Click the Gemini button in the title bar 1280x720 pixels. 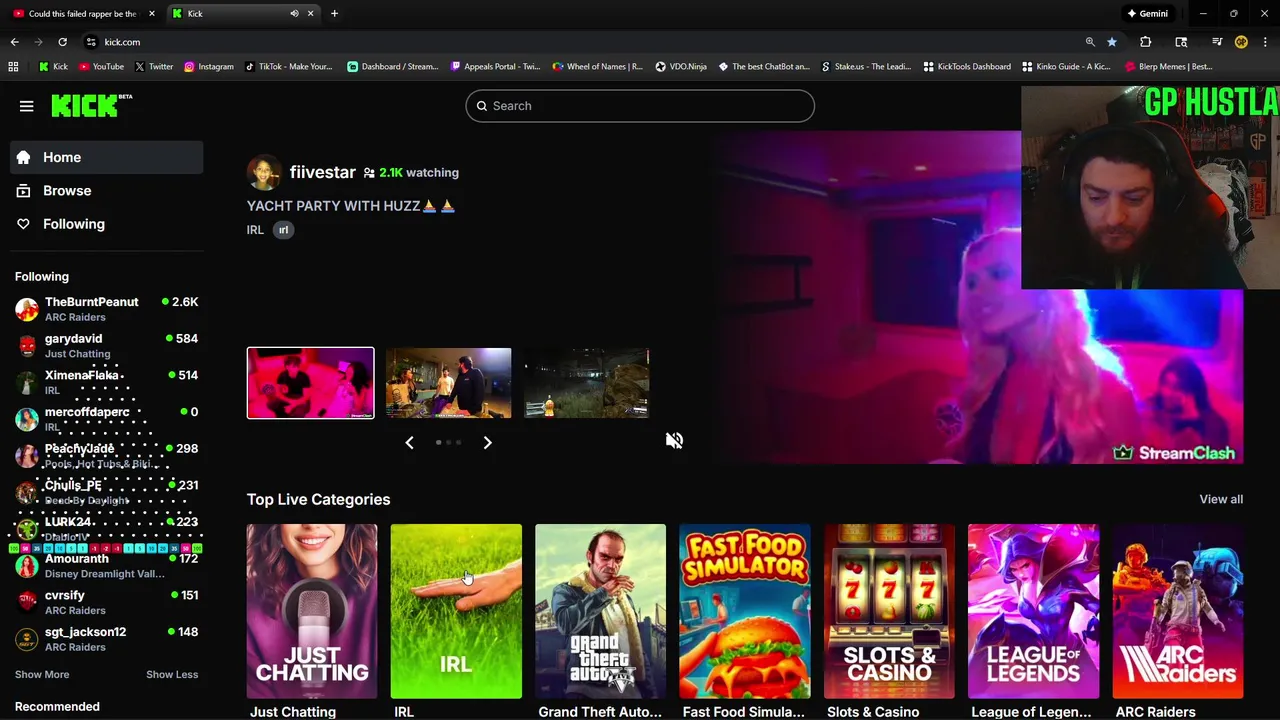tap(1148, 14)
